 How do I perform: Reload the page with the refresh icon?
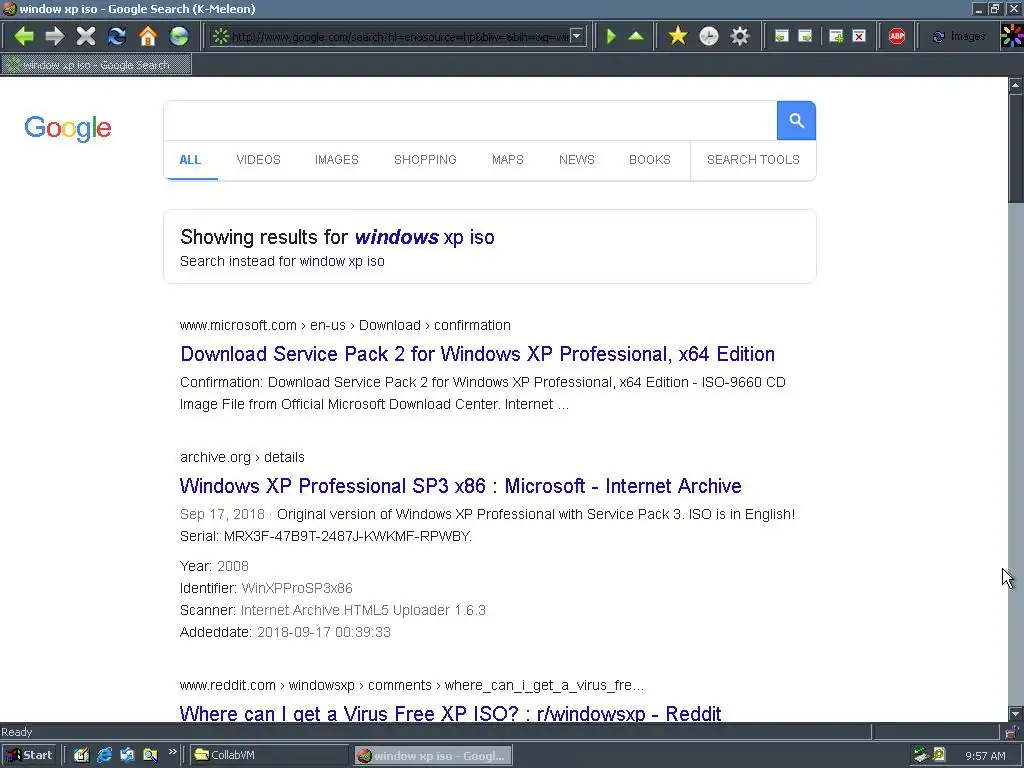(117, 36)
